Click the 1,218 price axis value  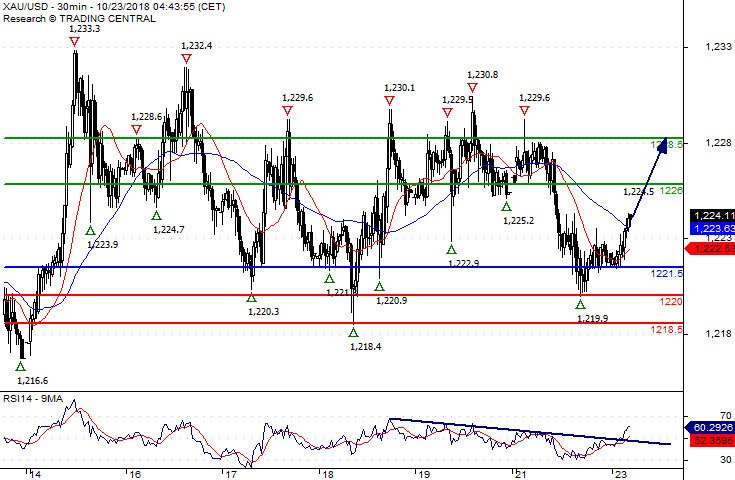pyautogui.click(x=718, y=334)
